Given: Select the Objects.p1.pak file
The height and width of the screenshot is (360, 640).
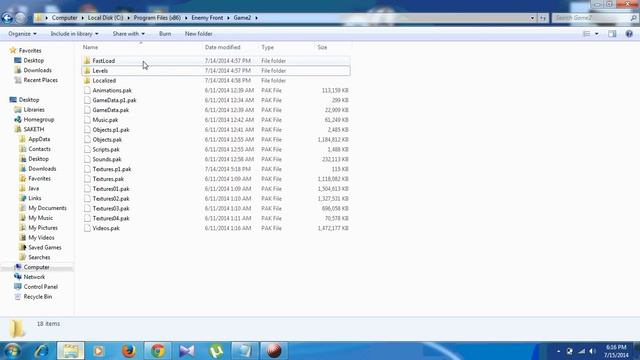Looking at the screenshot, I should [x=216, y=130].
